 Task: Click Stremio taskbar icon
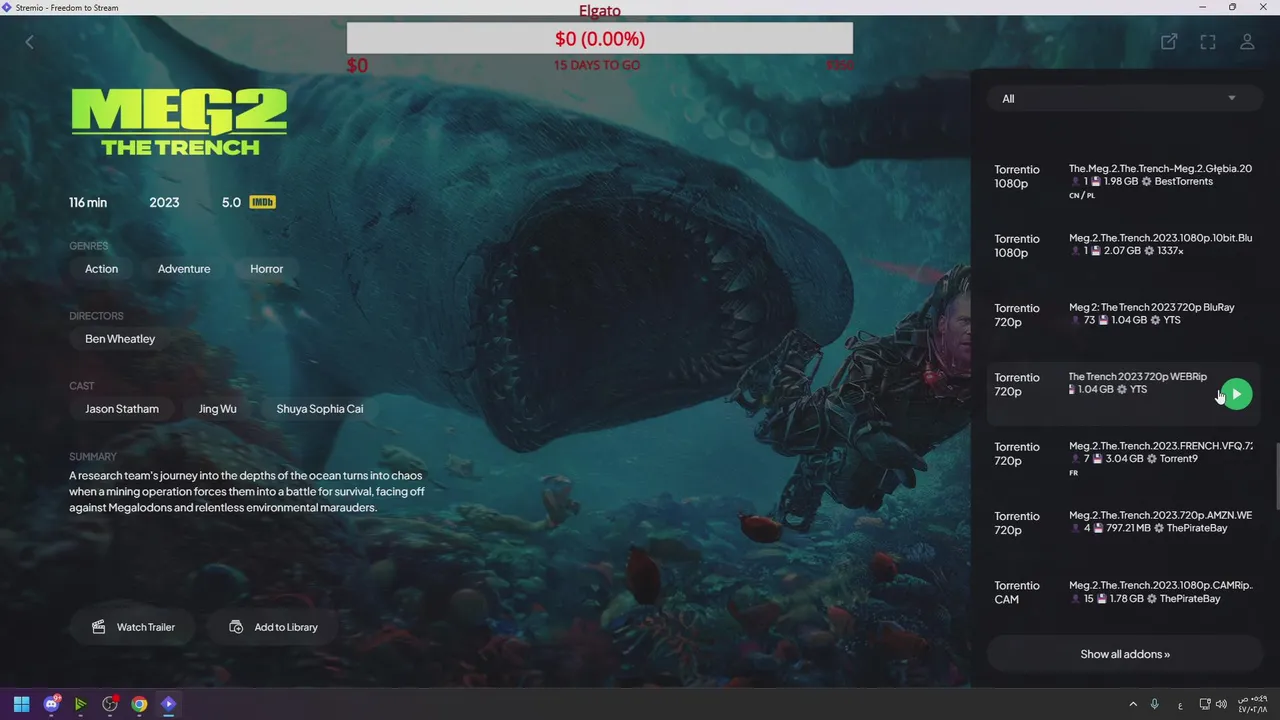point(168,704)
